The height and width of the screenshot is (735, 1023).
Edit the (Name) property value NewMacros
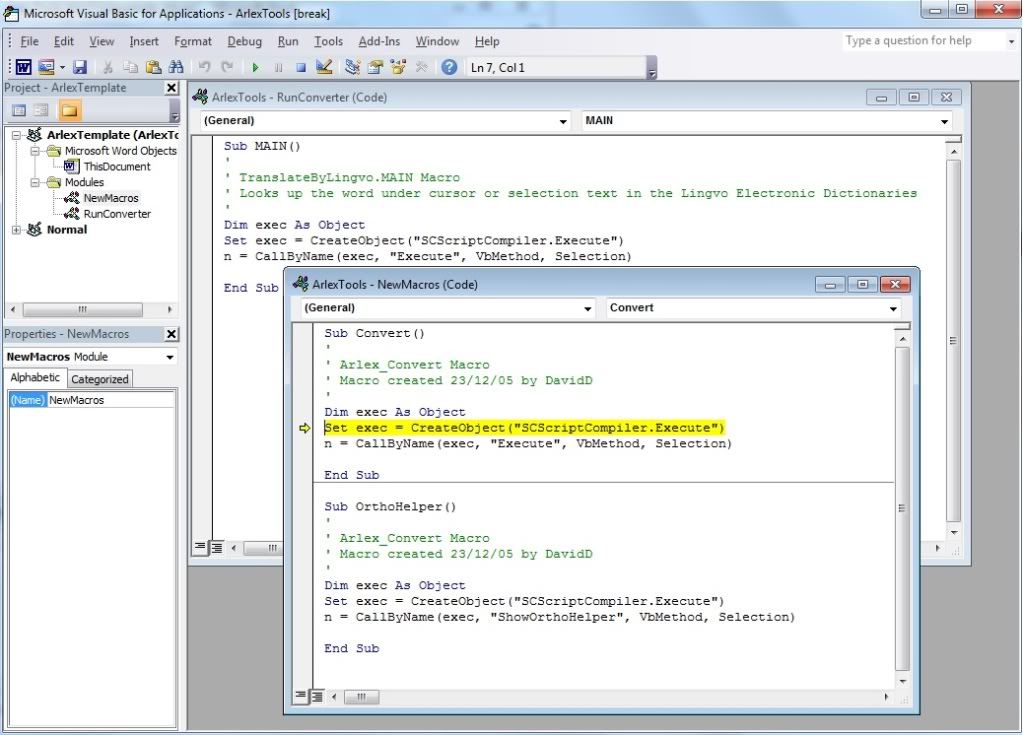110,400
